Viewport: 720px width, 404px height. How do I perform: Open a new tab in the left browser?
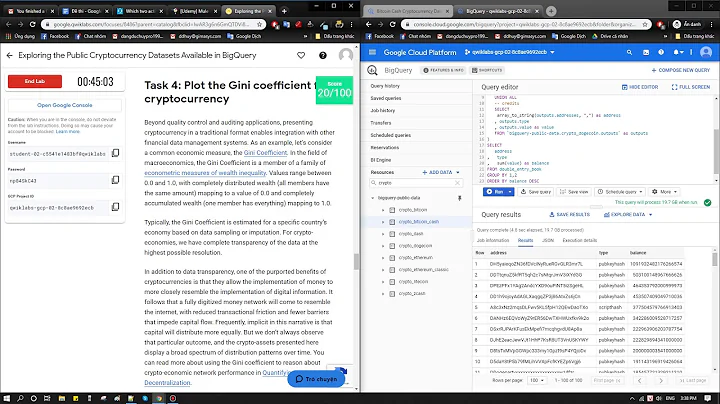[x=284, y=11]
